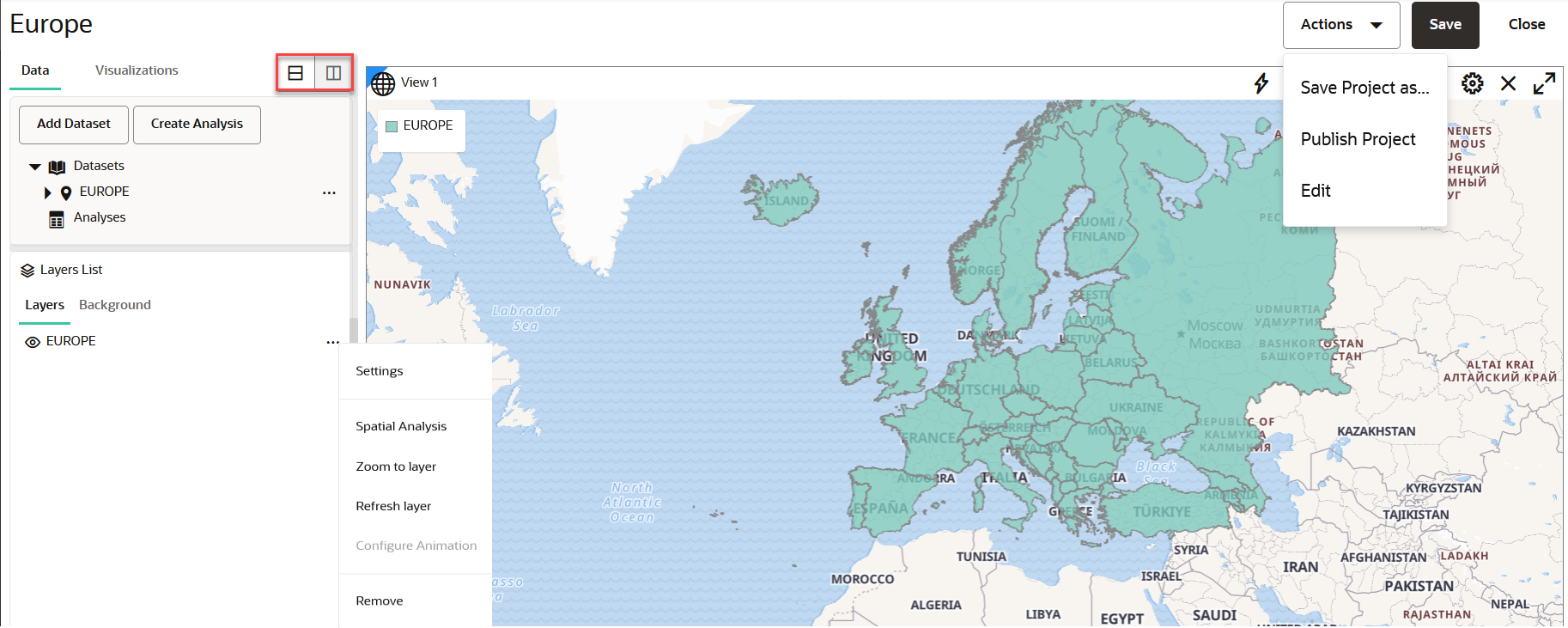1568x628 pixels.
Task: Select EUROPE layer name in Layers list
Action: 71,341
